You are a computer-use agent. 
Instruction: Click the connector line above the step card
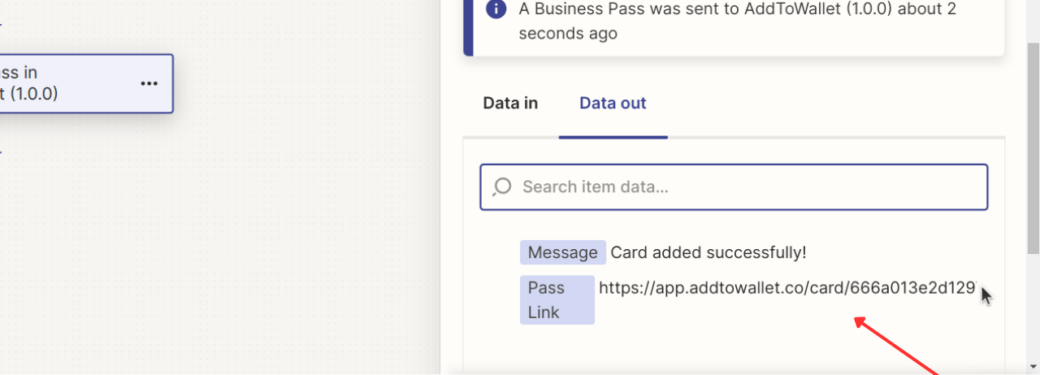[x=1, y=25]
